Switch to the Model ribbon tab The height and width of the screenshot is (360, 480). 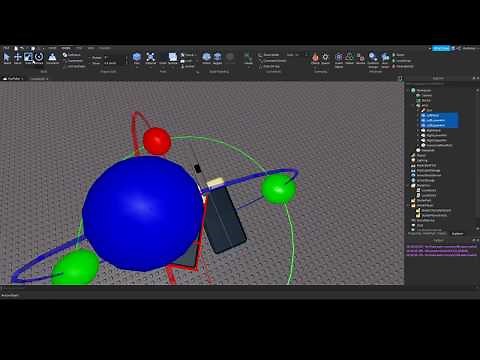pyautogui.click(x=66, y=48)
